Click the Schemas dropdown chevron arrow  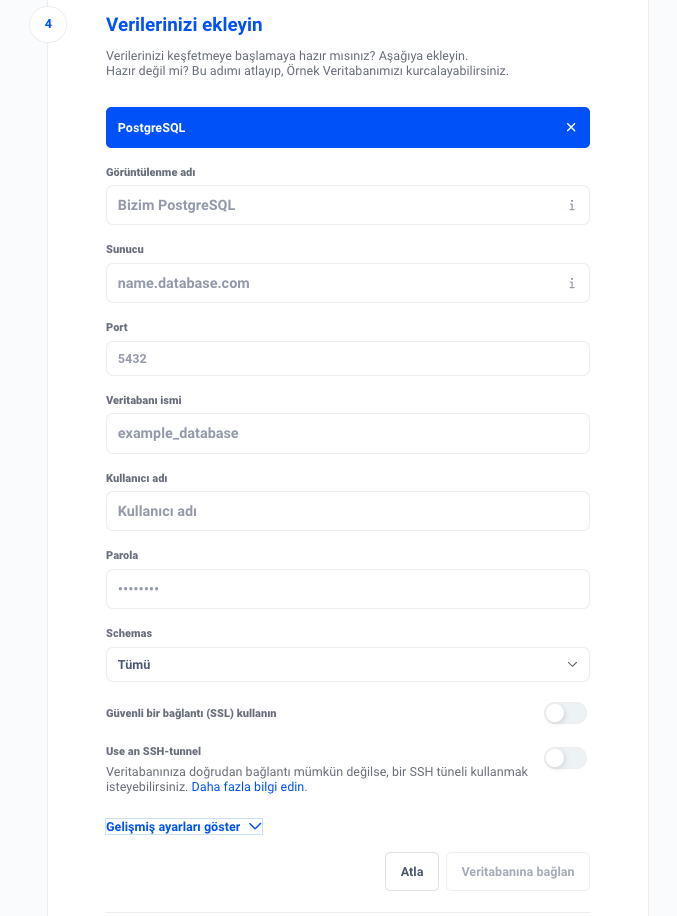click(x=572, y=664)
